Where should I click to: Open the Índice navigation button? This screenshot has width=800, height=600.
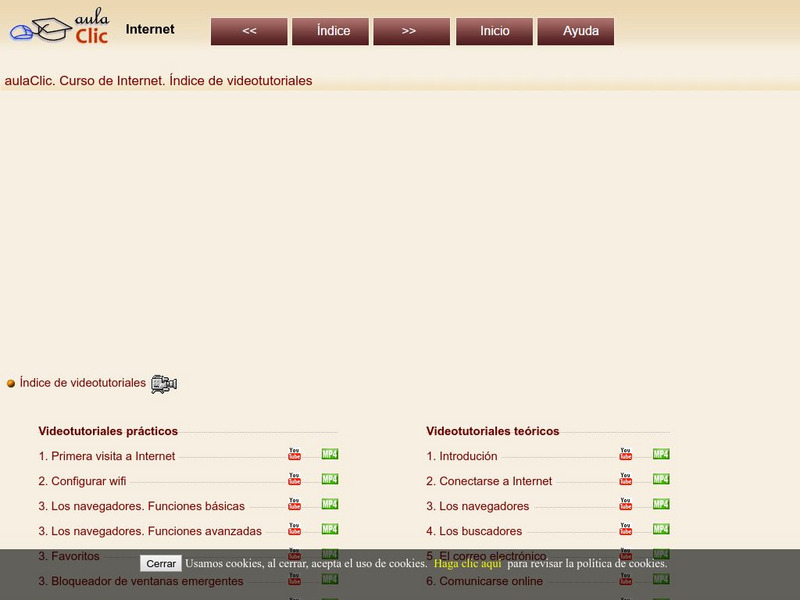tap(330, 31)
